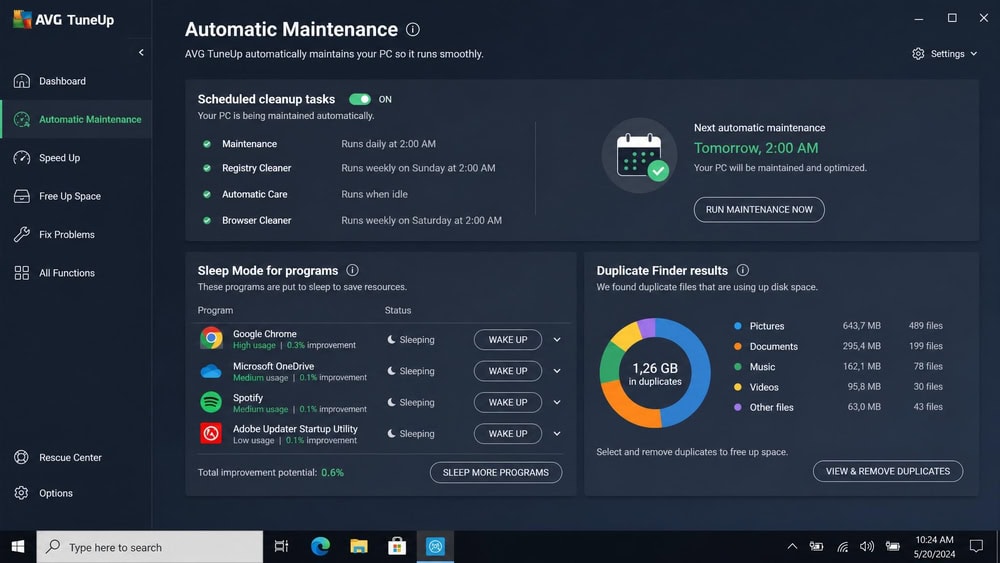Screen dimensions: 1000x563
Task: Open the Settings dropdown
Action: tap(945, 54)
